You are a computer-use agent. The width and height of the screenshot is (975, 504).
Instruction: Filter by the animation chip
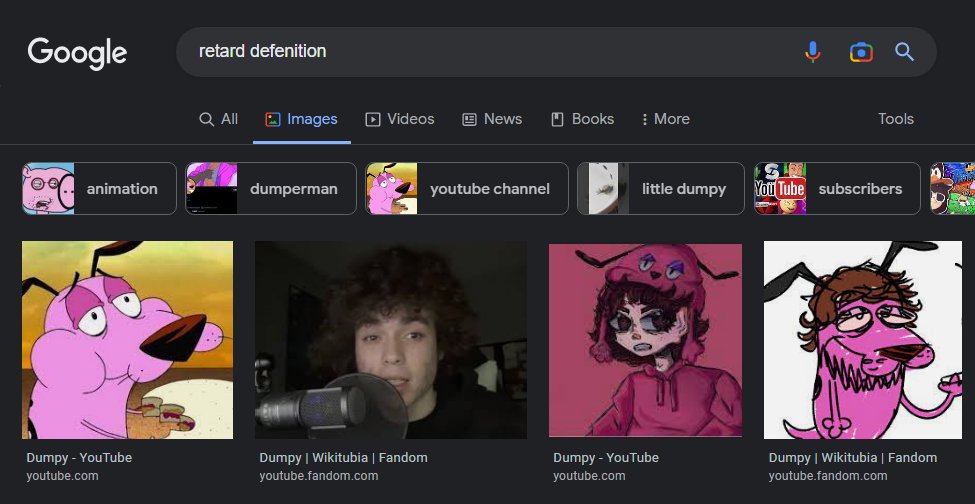pyautogui.click(x=99, y=188)
